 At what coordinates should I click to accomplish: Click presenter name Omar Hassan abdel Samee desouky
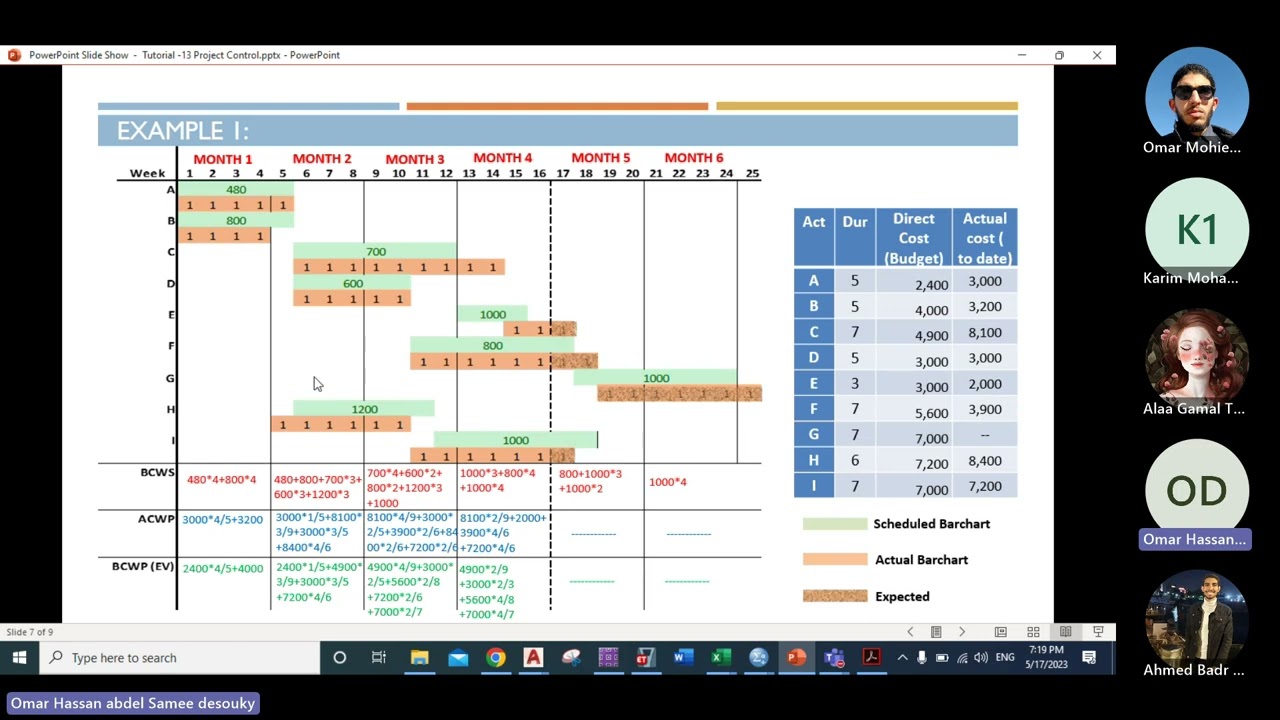pos(132,703)
